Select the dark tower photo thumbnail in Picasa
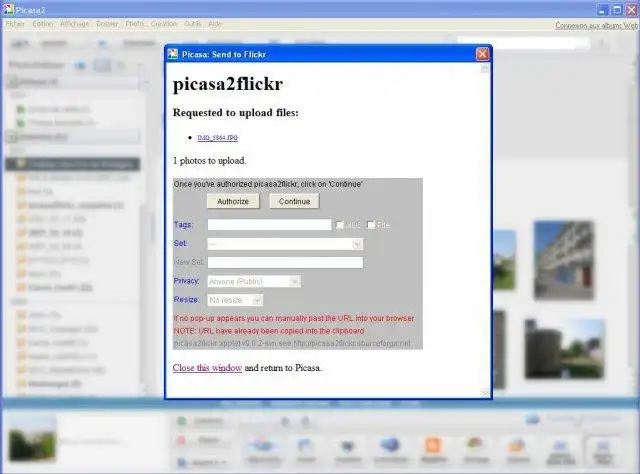640x474 pixels. [x=564, y=349]
